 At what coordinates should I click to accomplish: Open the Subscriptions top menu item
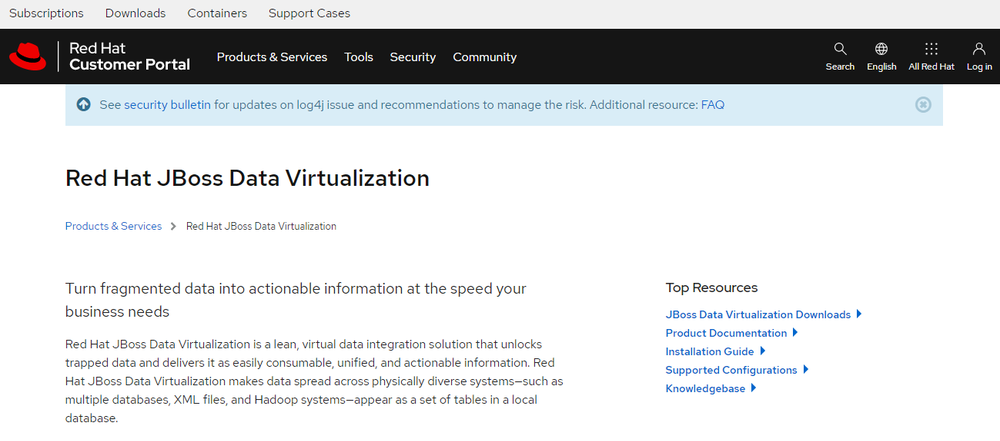(x=47, y=13)
